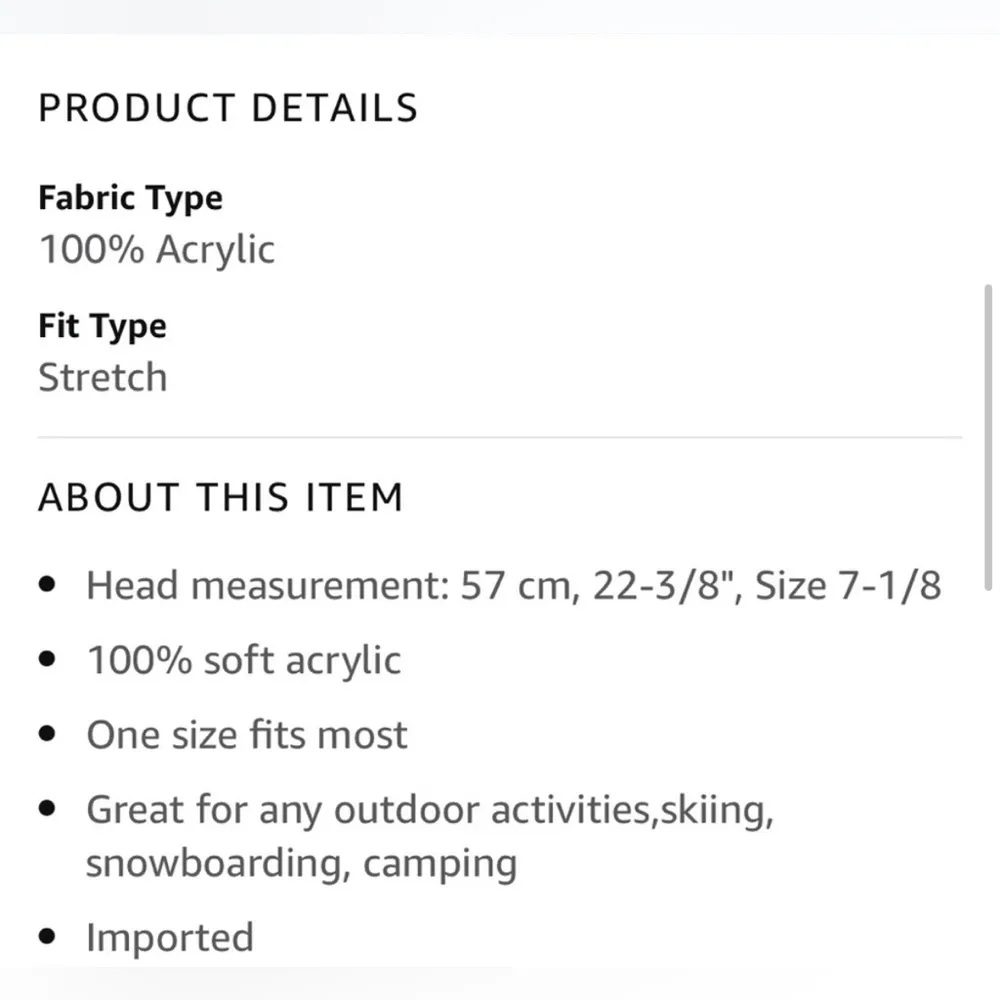Click the Imported bullet text
The height and width of the screenshot is (1000, 1000).
[x=169, y=938]
